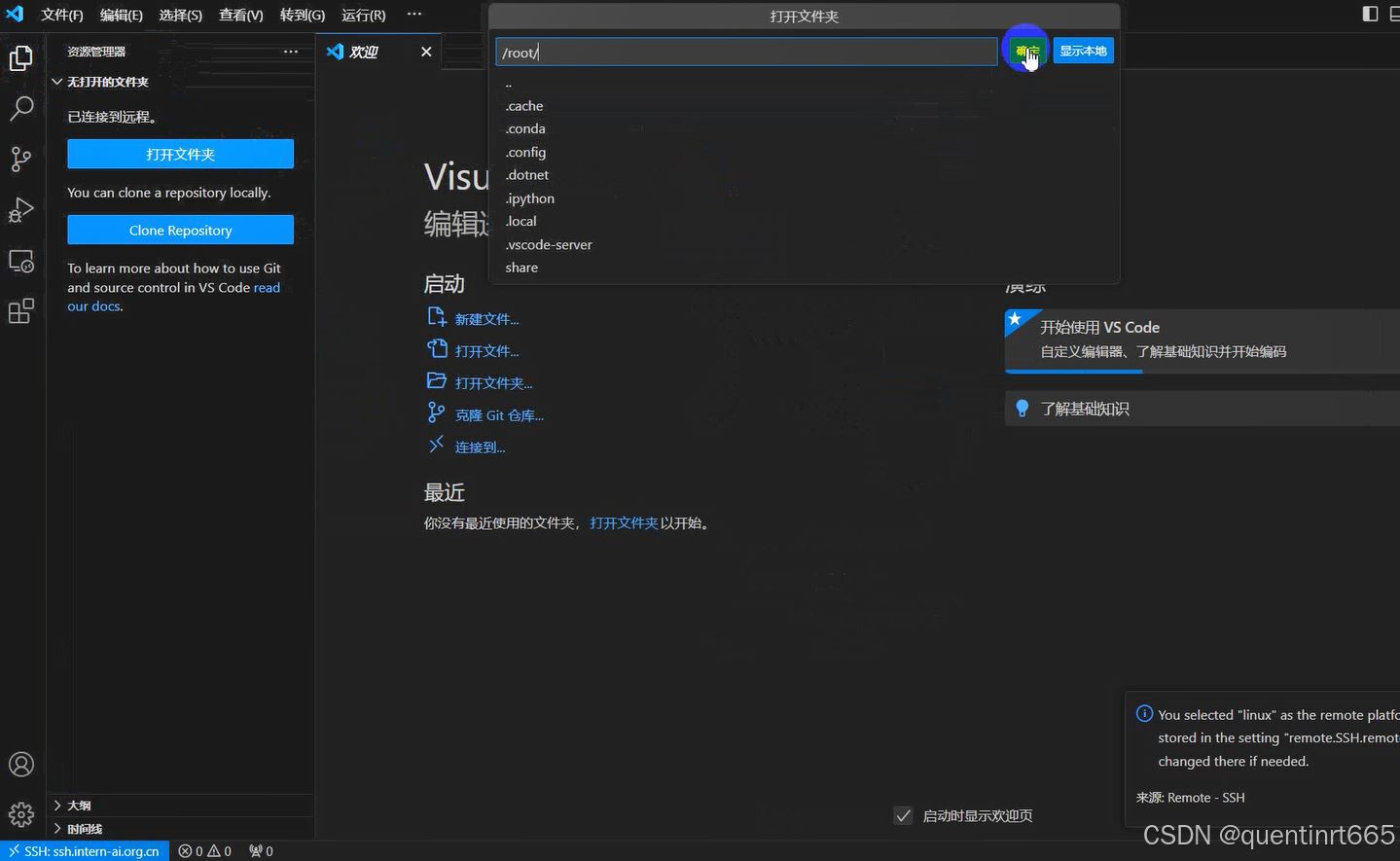Click the blue Open Folder sidebar button
The image size is (1400, 861).
click(180, 154)
